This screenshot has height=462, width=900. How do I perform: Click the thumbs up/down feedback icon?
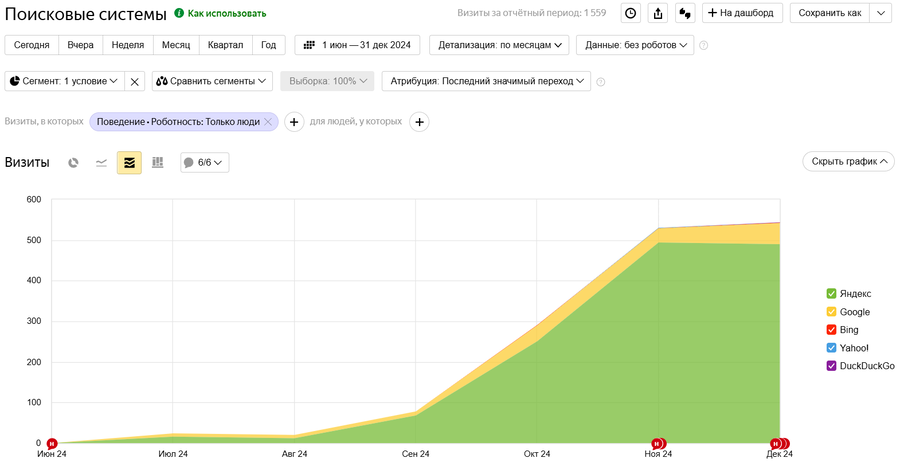pos(685,13)
